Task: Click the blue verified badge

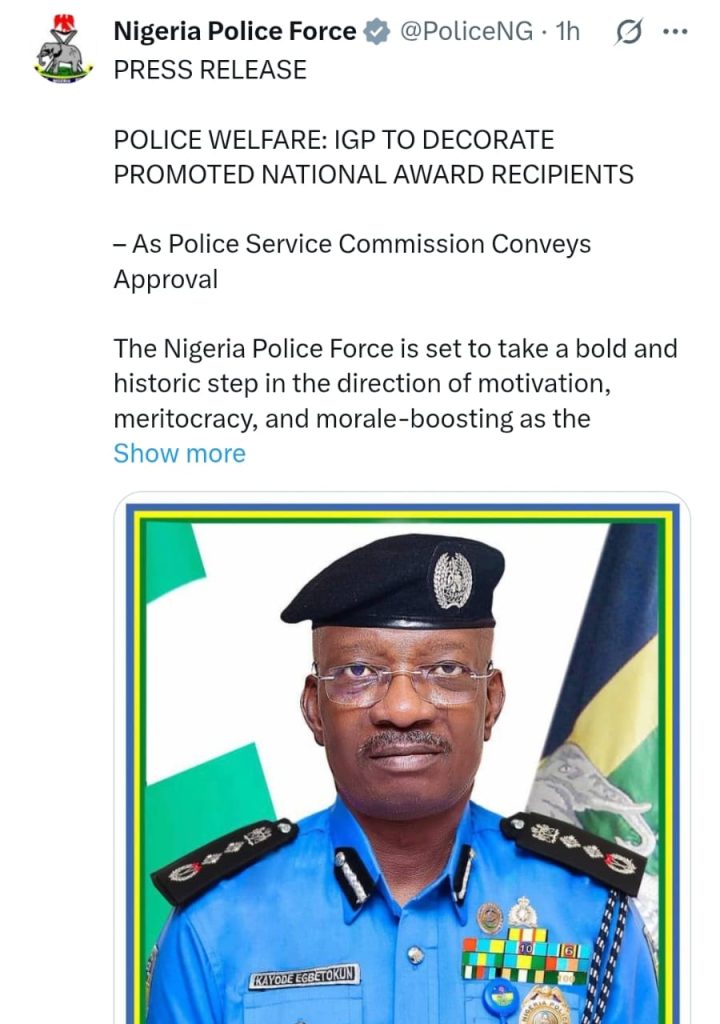Action: [377, 31]
